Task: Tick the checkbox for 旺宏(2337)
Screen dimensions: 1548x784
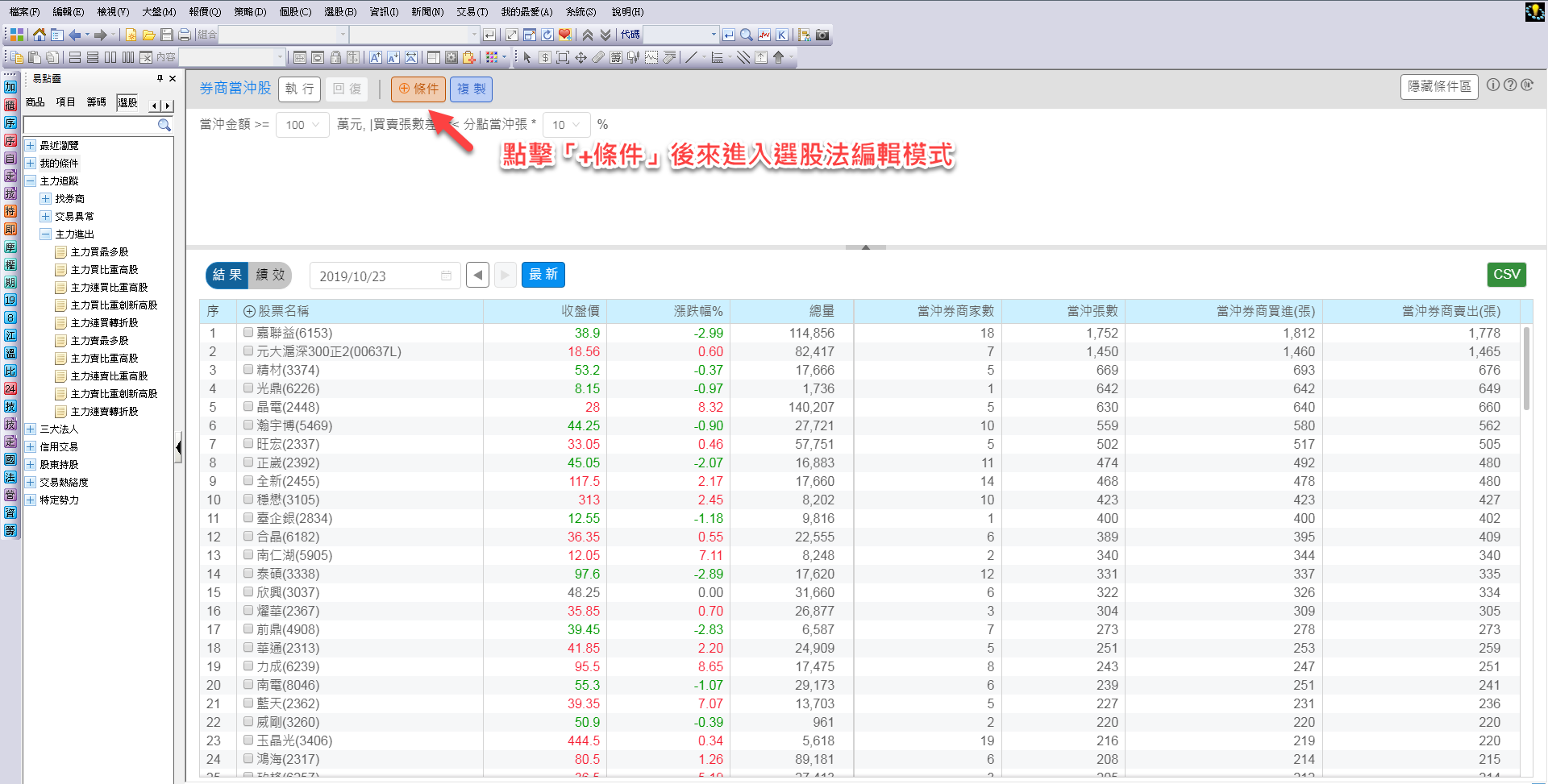Action: 248,443
